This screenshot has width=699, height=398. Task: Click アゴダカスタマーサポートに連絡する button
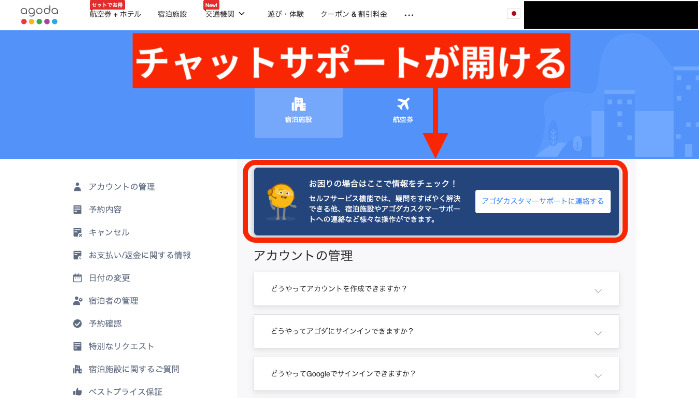click(543, 201)
